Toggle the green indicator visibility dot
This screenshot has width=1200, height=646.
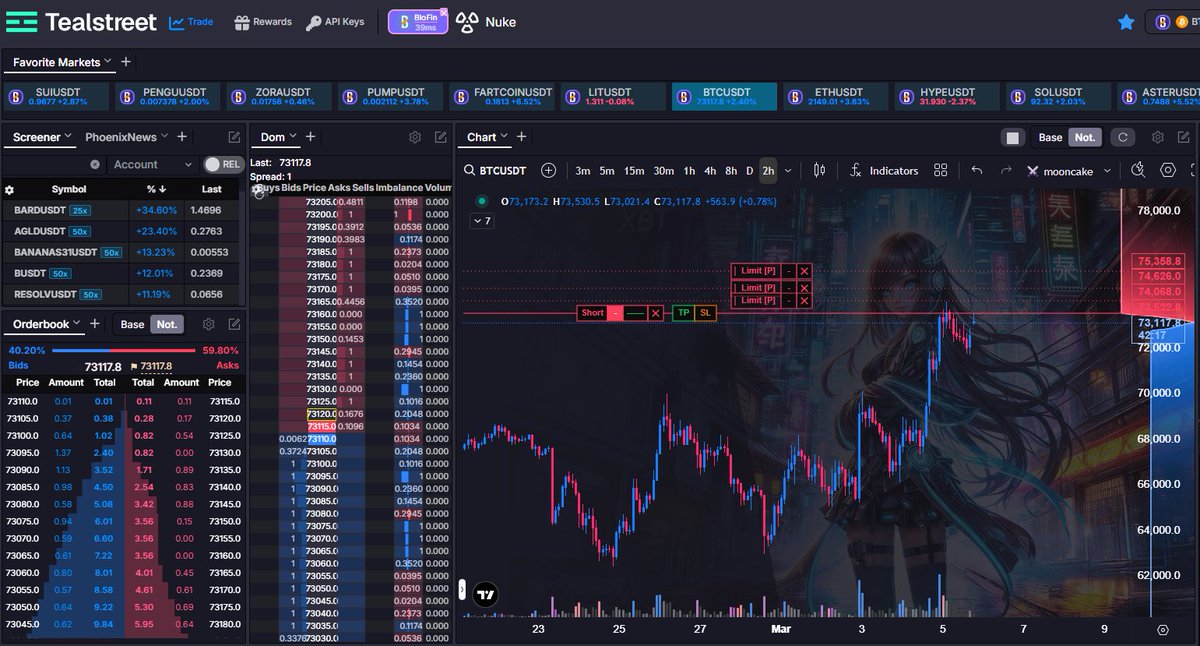[480, 201]
